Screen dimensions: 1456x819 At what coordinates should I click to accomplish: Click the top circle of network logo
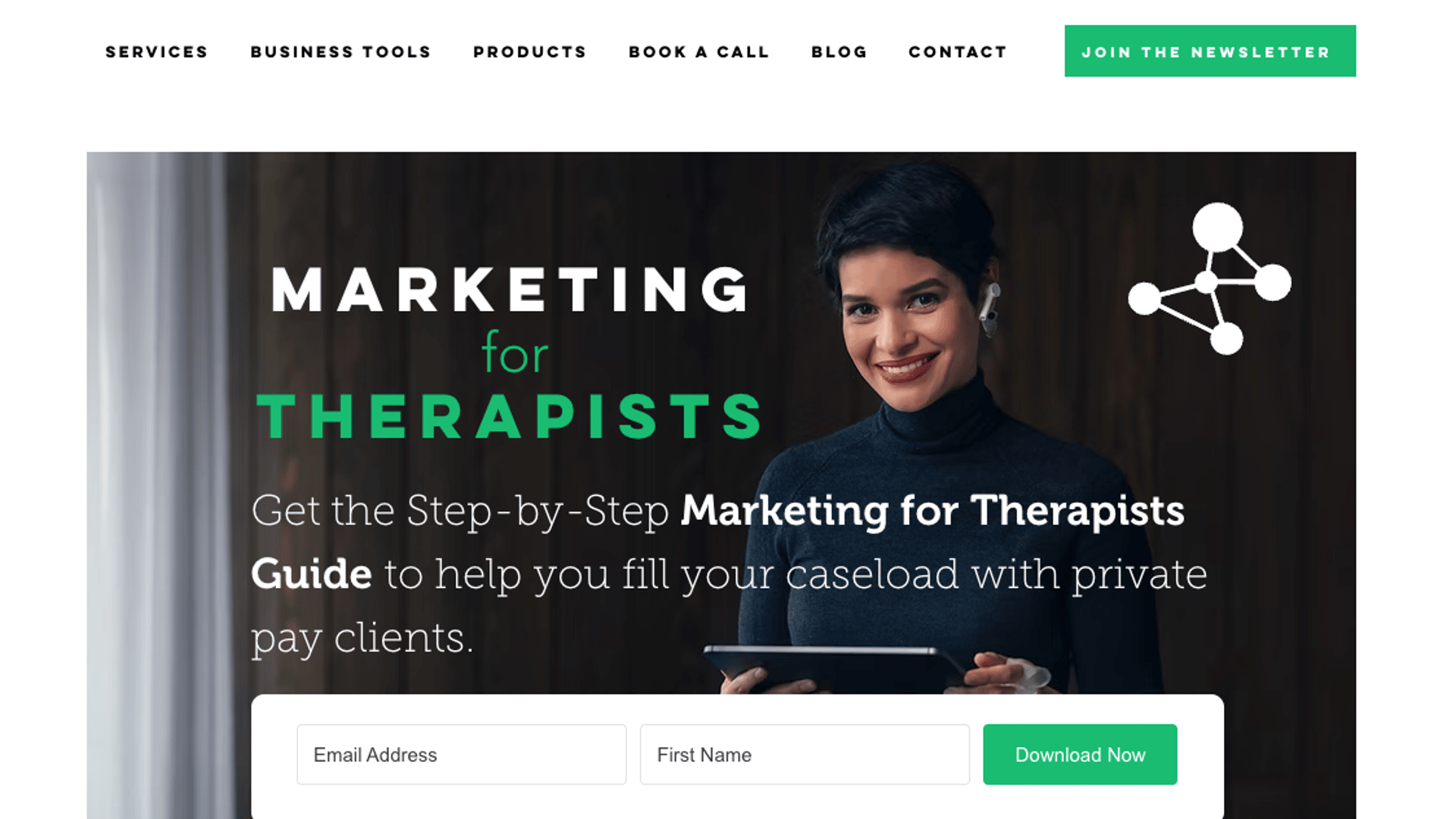pos(1217,227)
